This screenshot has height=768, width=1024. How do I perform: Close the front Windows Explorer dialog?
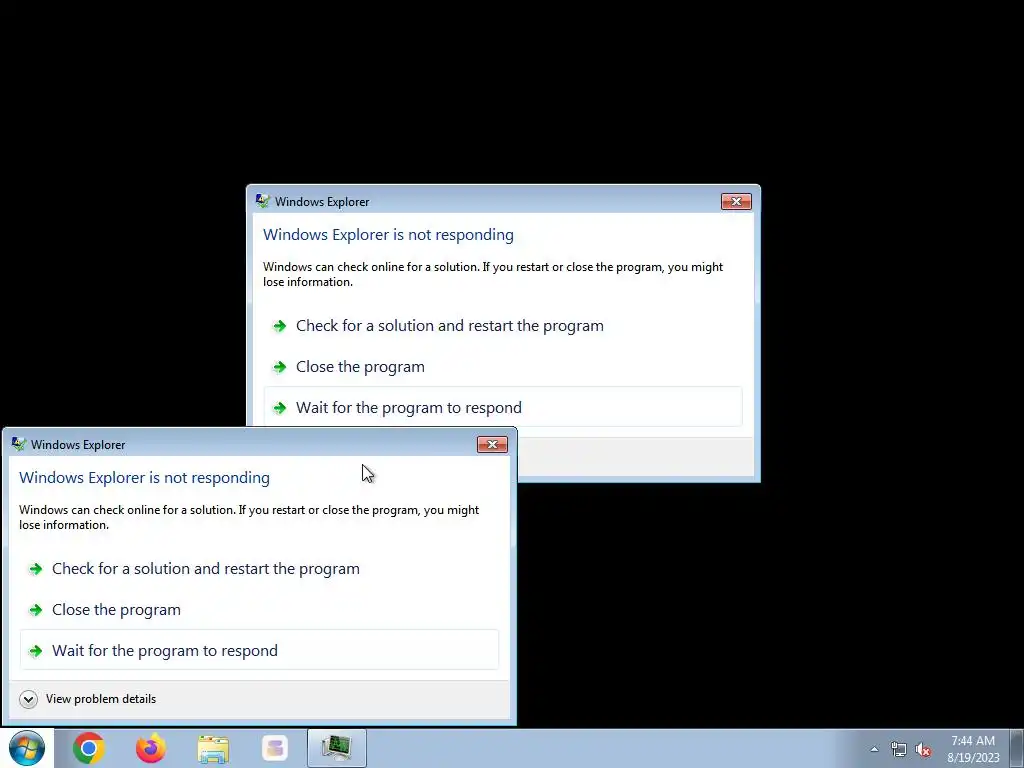492,445
